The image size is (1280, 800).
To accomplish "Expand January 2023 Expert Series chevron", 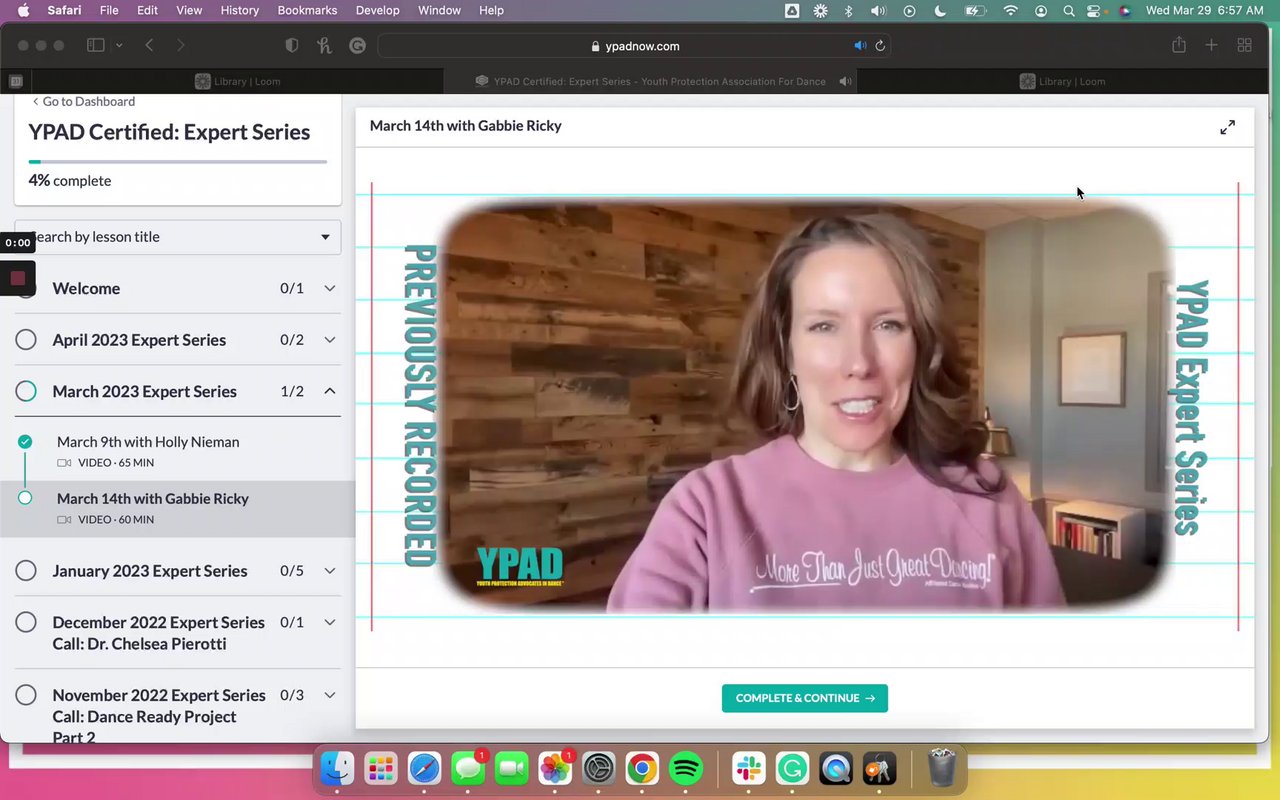I will (329, 571).
